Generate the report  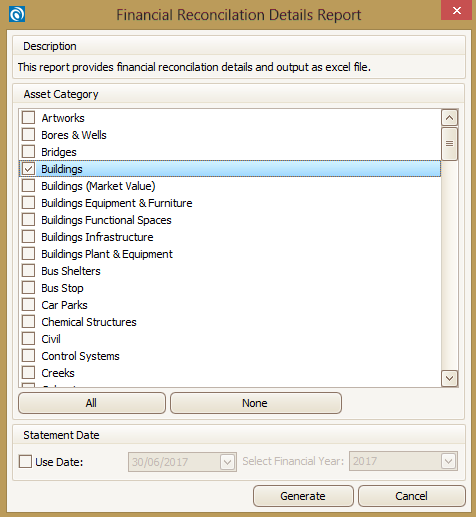[303, 496]
